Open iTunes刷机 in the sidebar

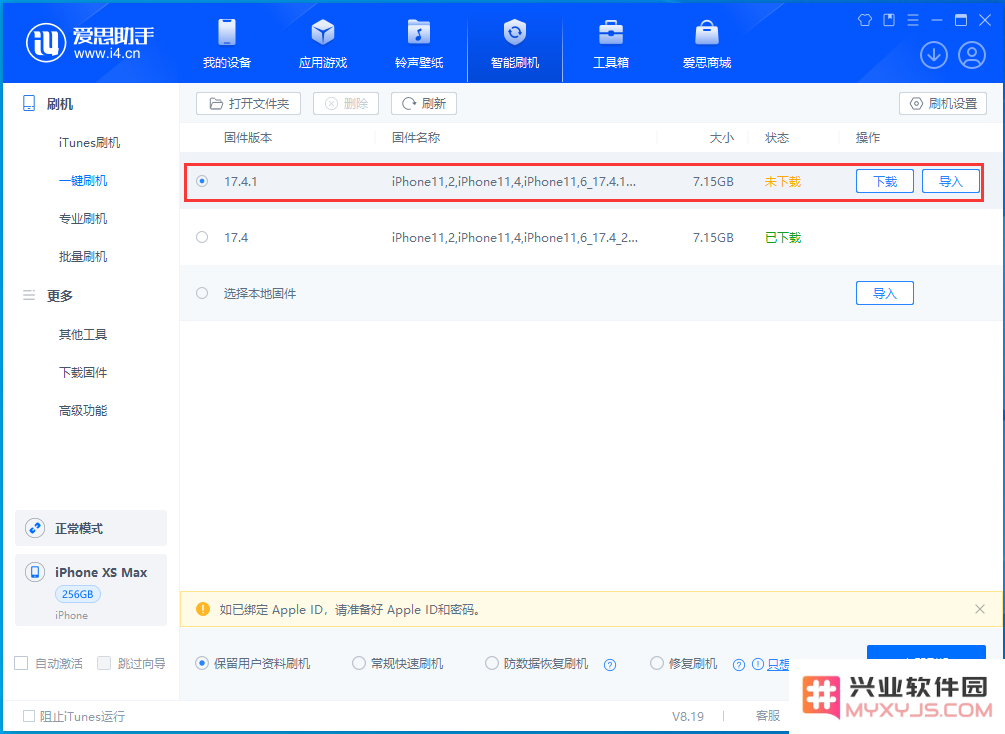tap(90, 142)
